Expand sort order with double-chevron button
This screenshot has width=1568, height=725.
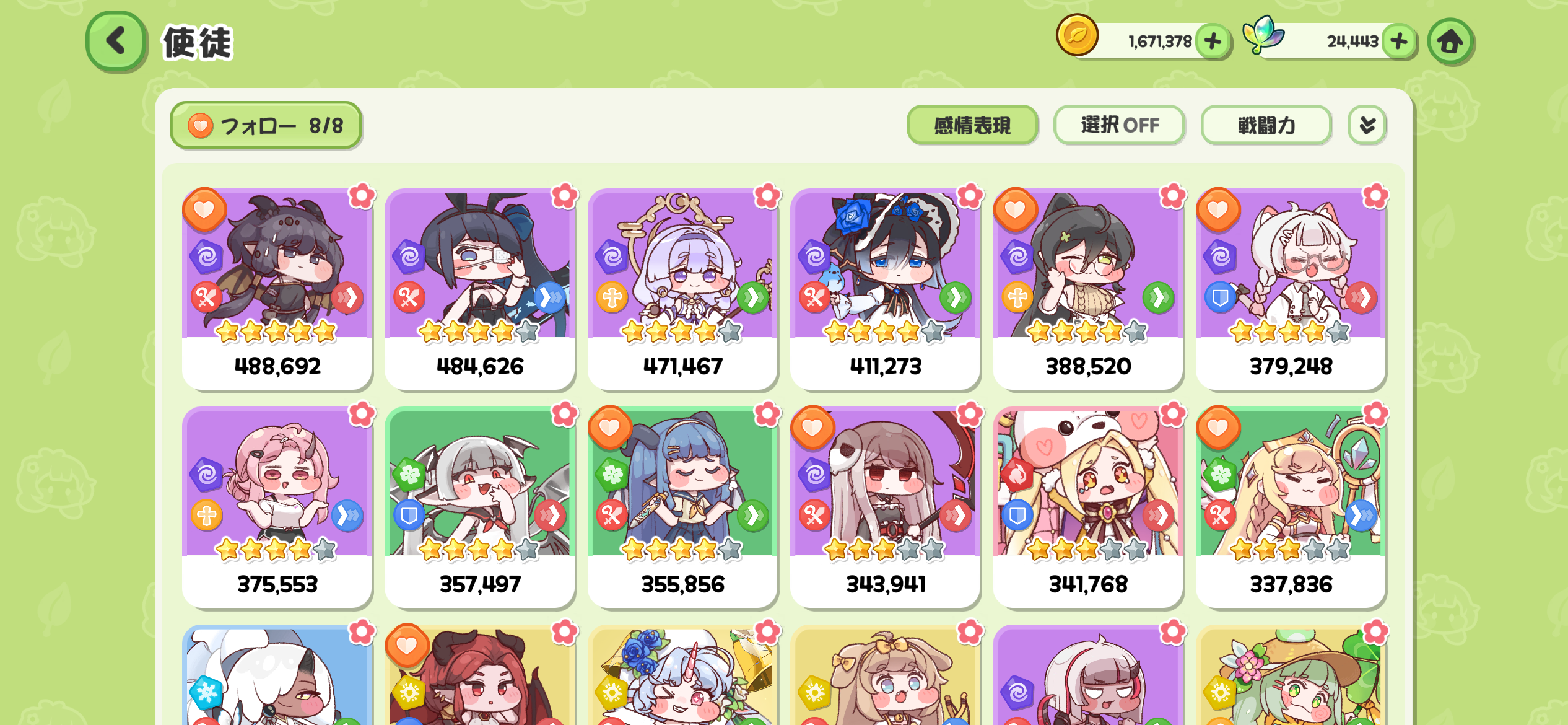[x=1367, y=125]
